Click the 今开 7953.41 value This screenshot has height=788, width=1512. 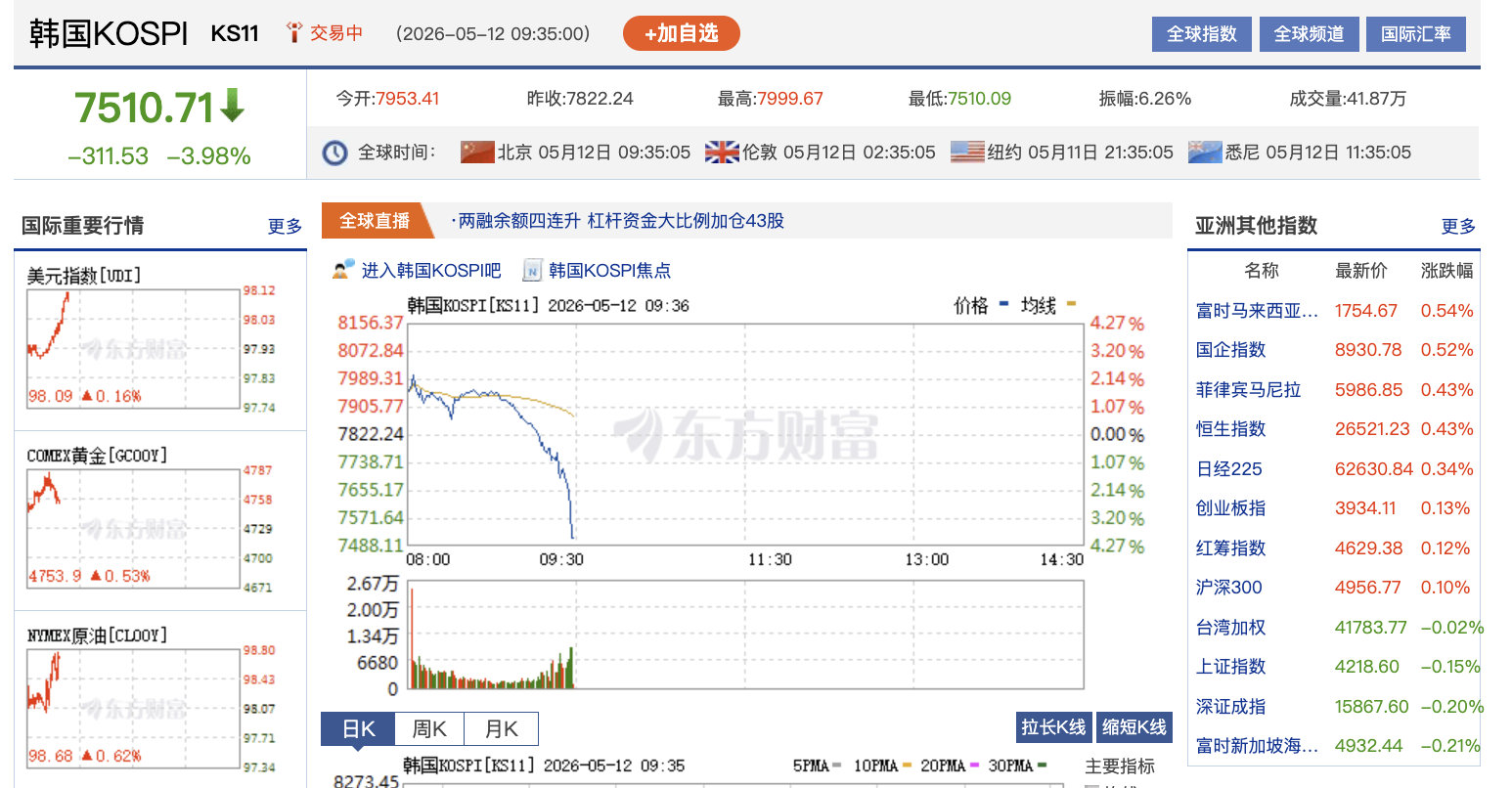(x=408, y=99)
